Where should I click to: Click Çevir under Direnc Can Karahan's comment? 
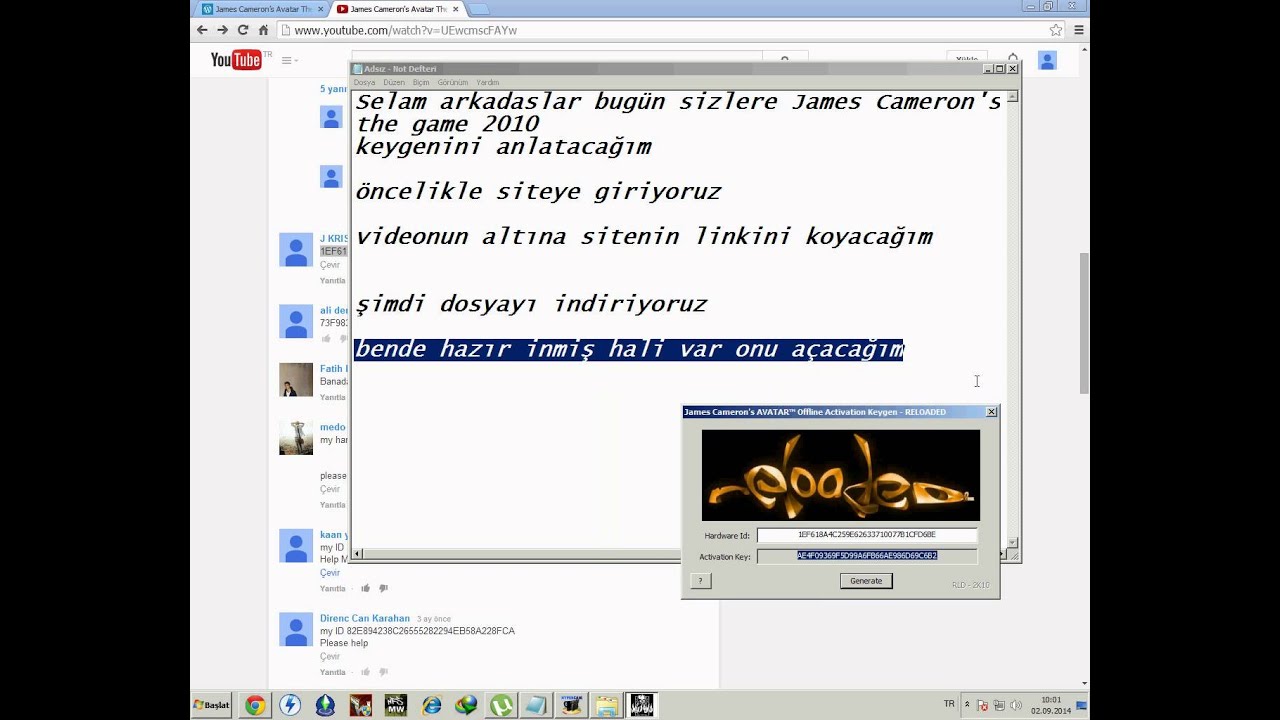click(x=330, y=657)
